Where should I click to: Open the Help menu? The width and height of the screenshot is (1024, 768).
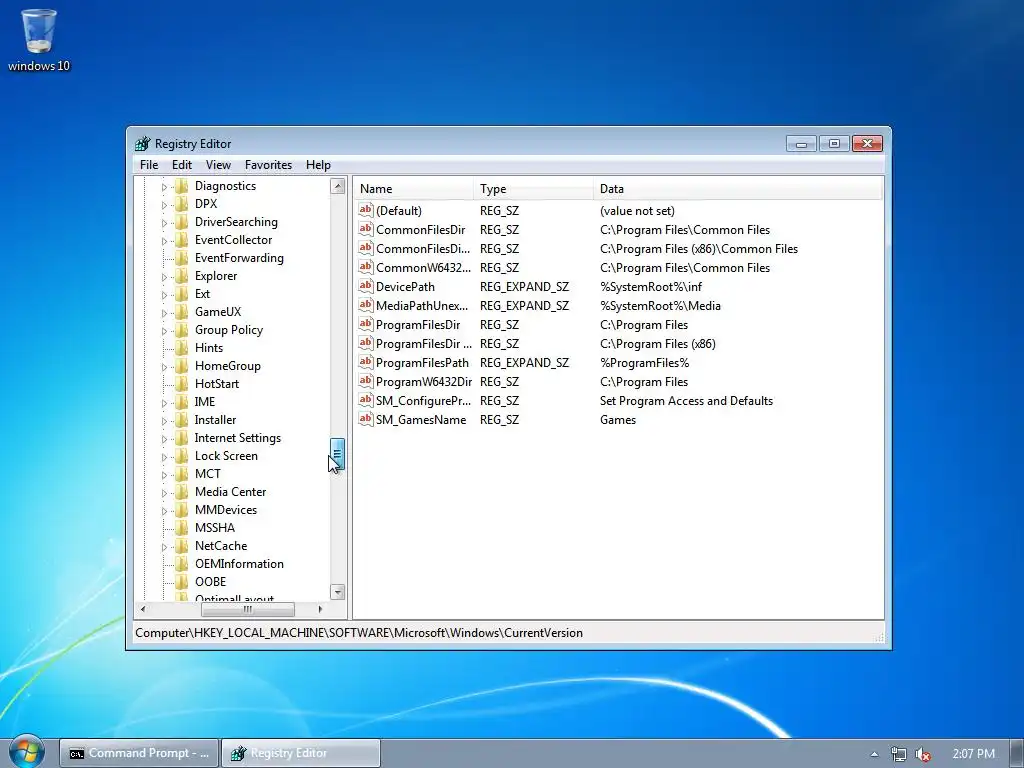[x=318, y=165]
